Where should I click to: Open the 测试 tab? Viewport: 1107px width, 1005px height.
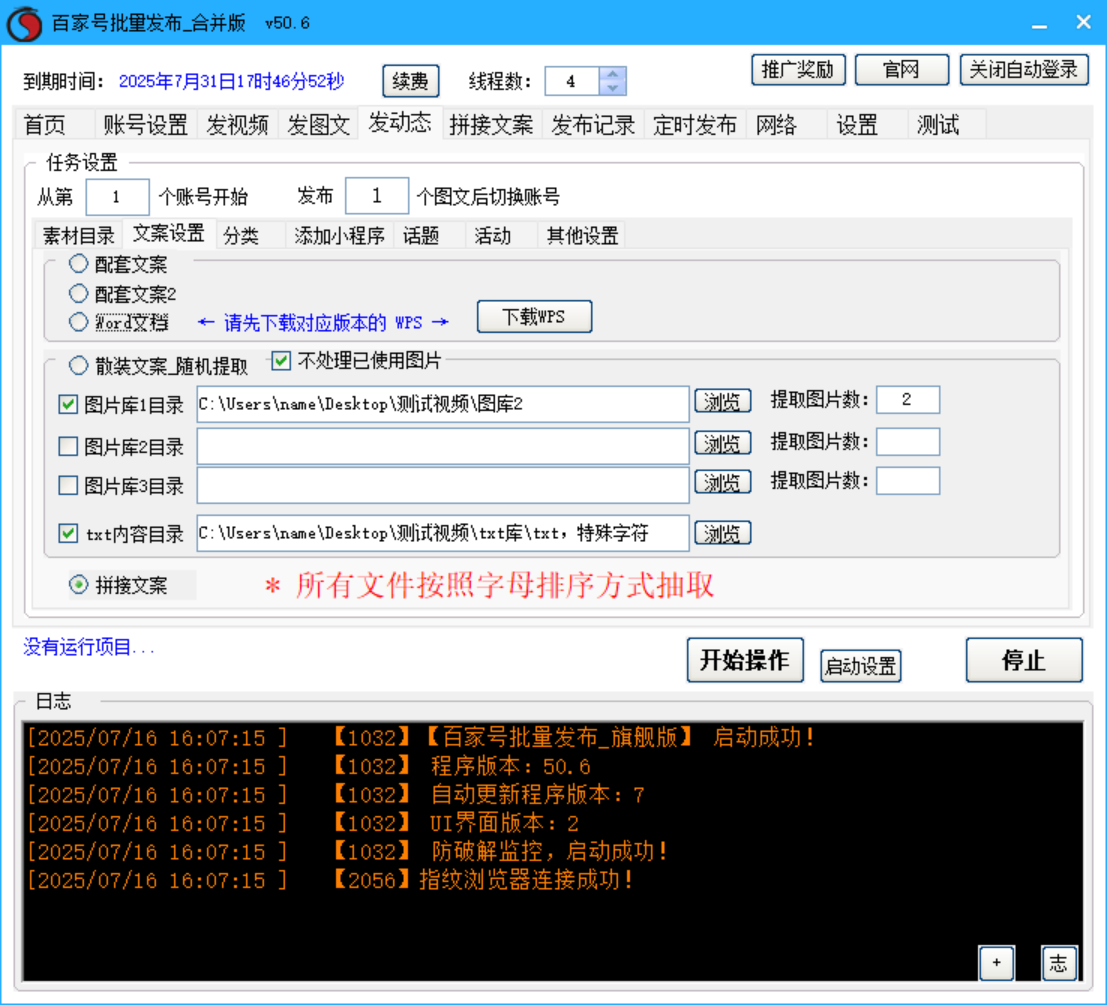tap(947, 125)
